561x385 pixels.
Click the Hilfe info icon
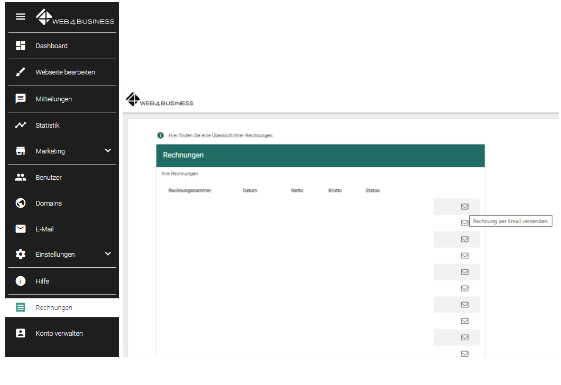tap(20, 281)
